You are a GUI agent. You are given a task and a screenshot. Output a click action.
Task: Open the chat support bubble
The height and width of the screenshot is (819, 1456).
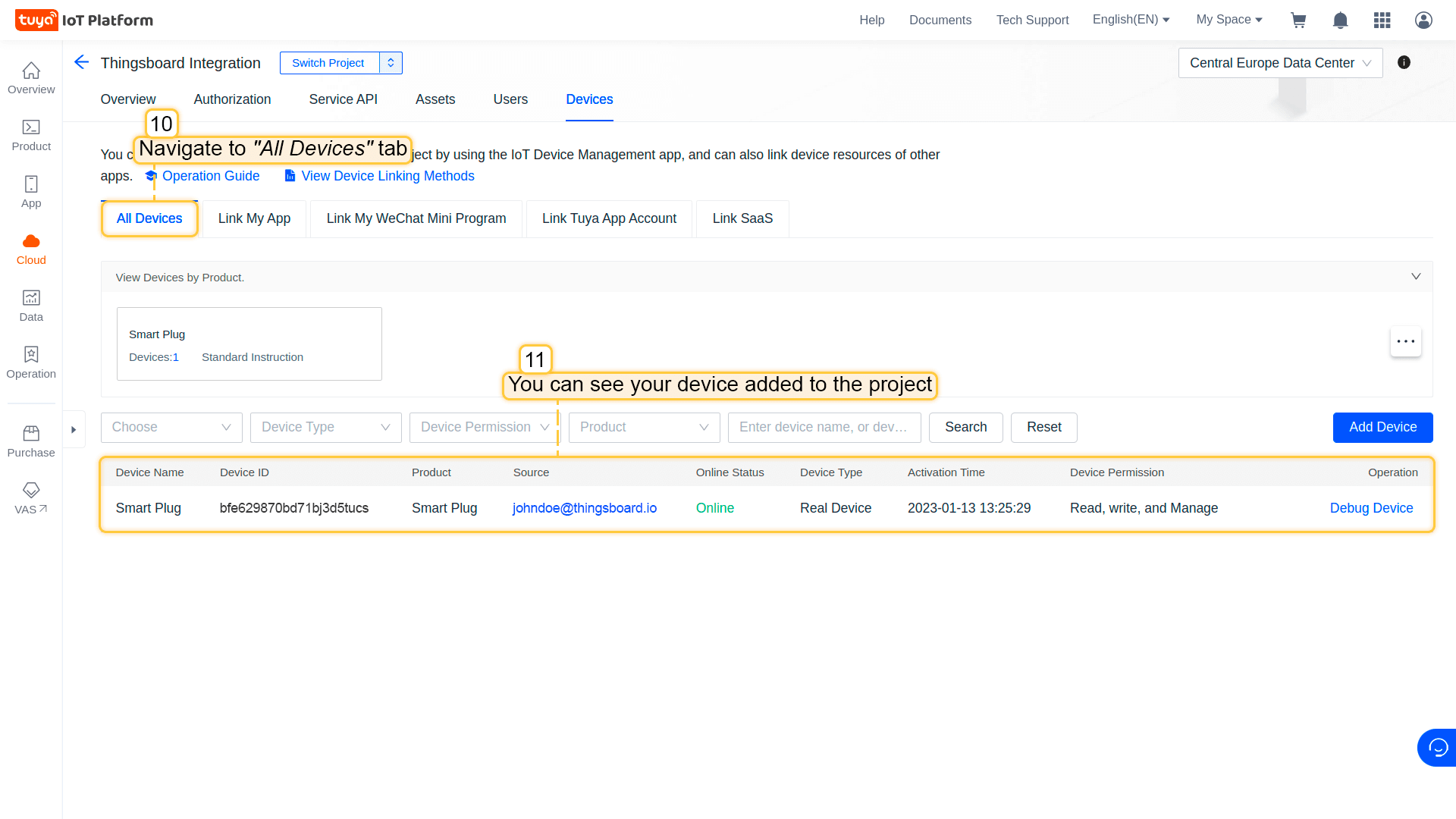pos(1437,748)
